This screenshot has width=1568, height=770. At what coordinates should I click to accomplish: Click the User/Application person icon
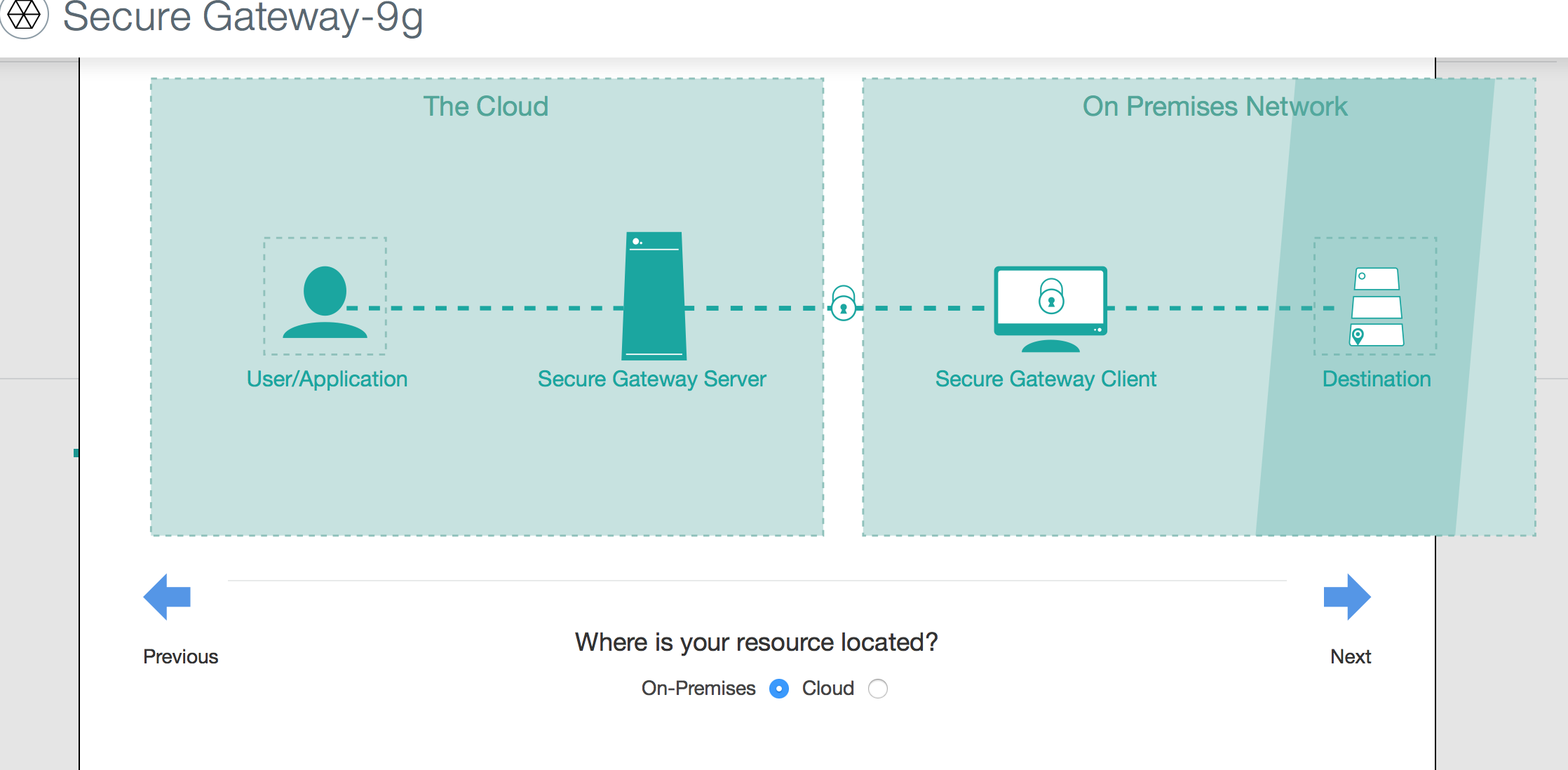pyautogui.click(x=325, y=302)
